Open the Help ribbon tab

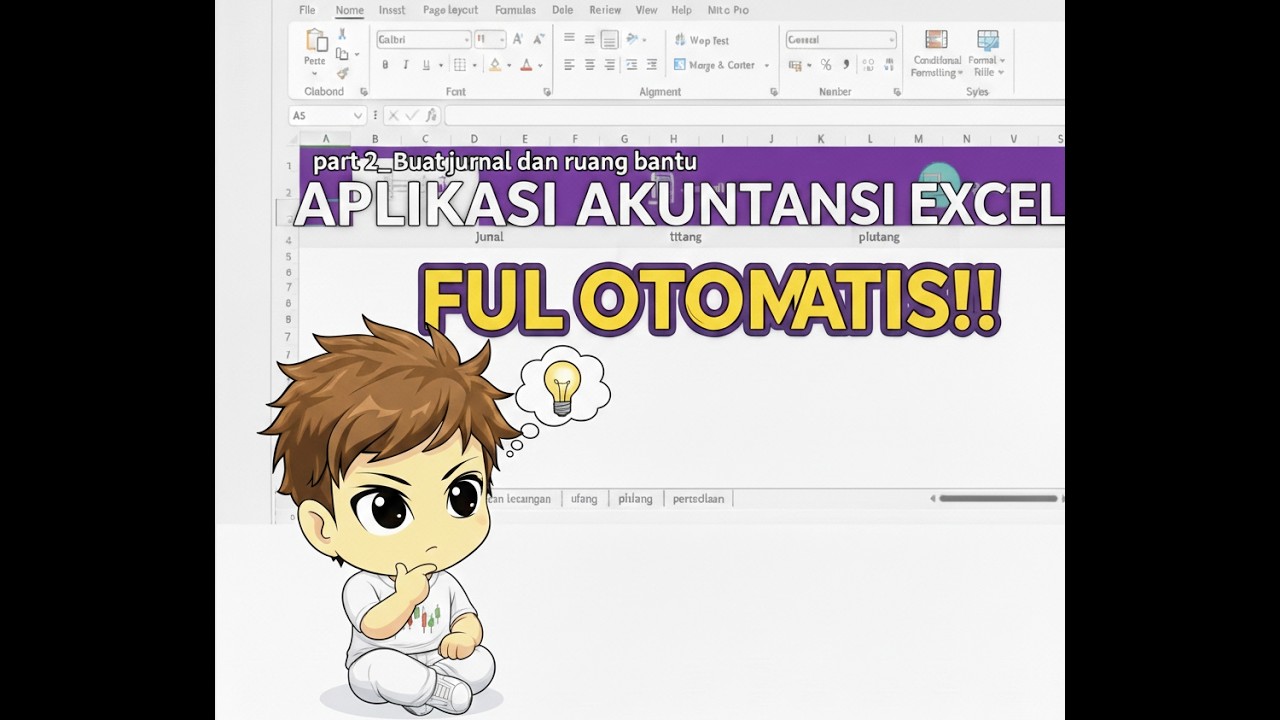681,10
